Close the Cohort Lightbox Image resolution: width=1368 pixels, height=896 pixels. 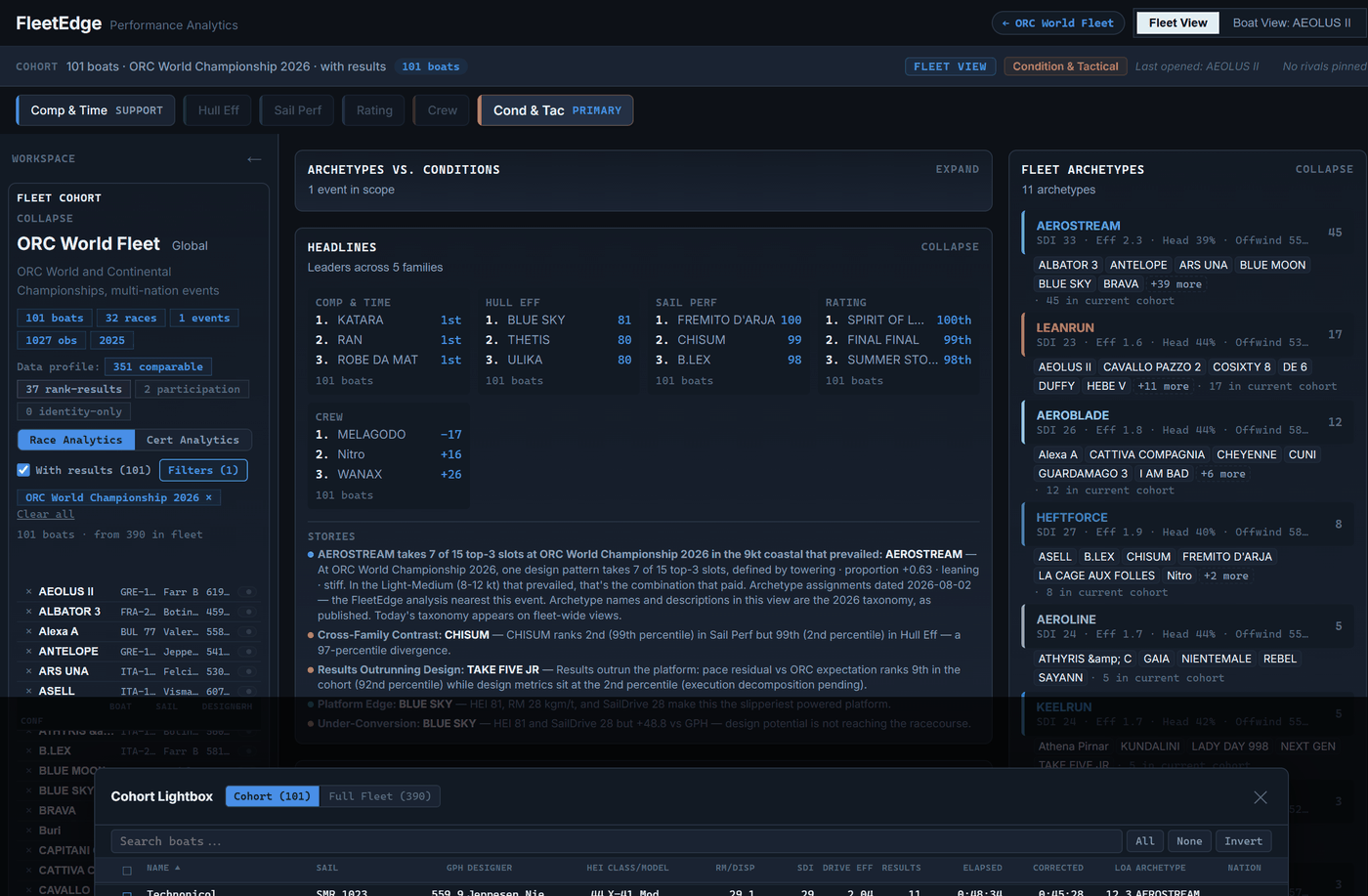tap(1261, 797)
